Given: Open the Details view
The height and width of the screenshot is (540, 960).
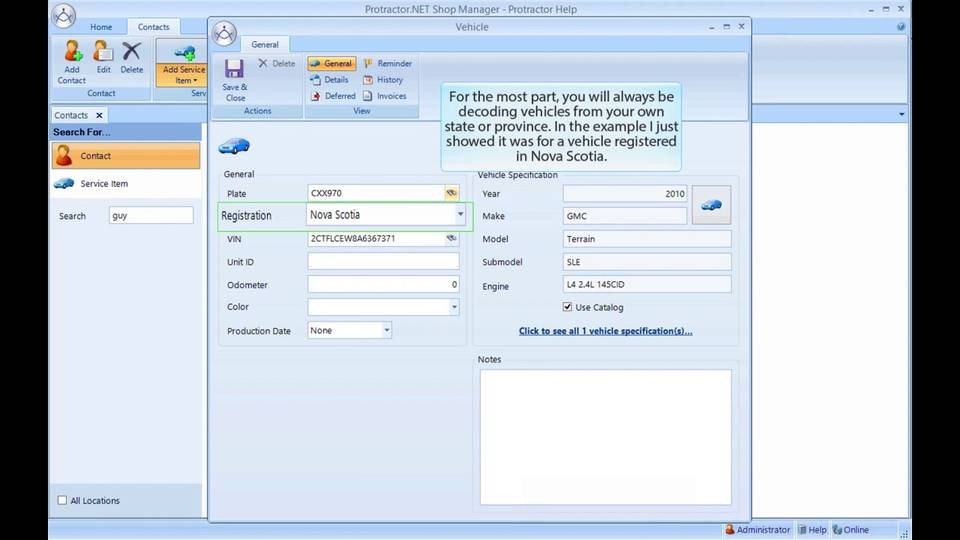Looking at the screenshot, I should [329, 80].
